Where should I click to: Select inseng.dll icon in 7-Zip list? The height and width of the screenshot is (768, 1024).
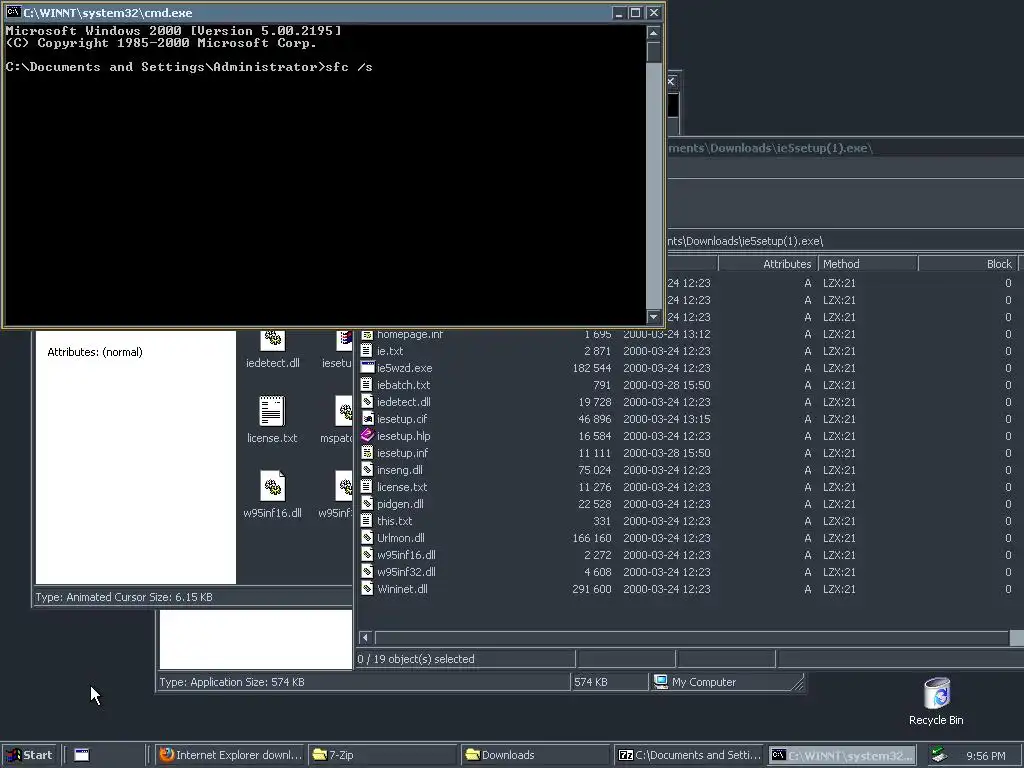tap(367, 470)
